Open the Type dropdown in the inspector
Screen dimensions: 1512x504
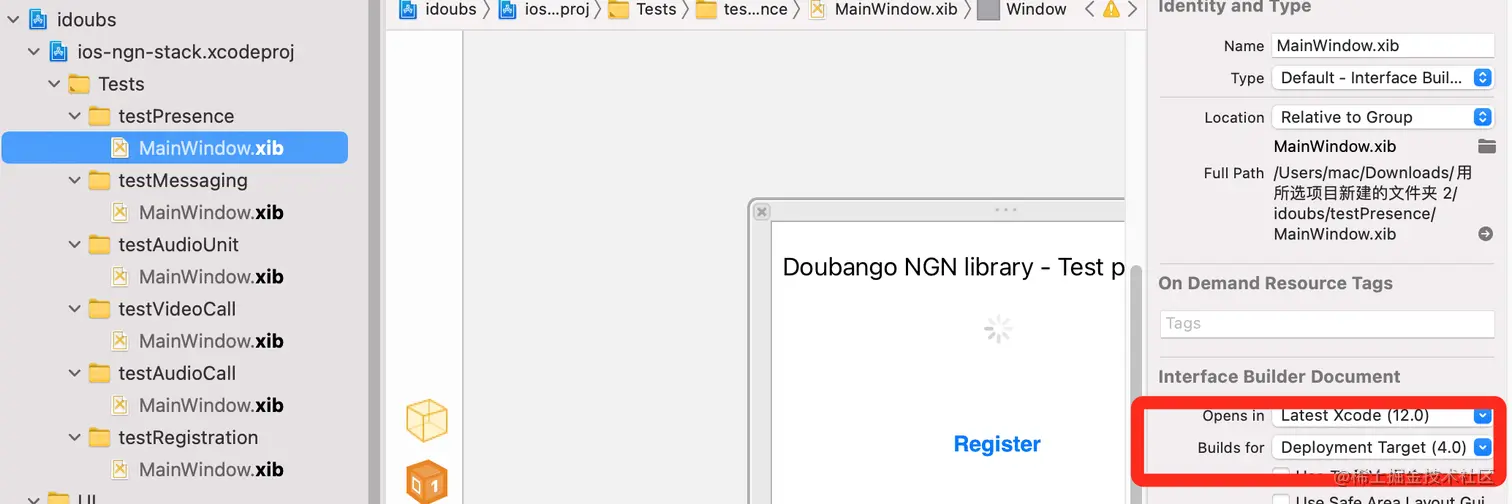click(1382, 77)
